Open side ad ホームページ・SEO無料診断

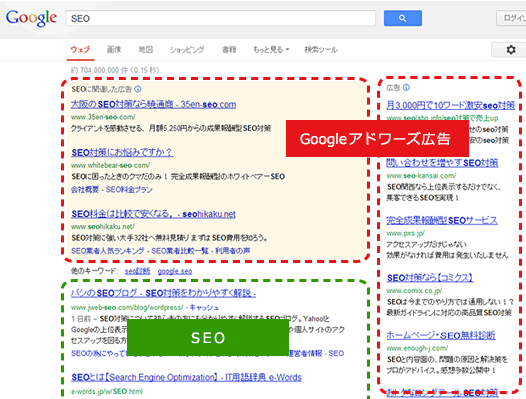coord(441,335)
